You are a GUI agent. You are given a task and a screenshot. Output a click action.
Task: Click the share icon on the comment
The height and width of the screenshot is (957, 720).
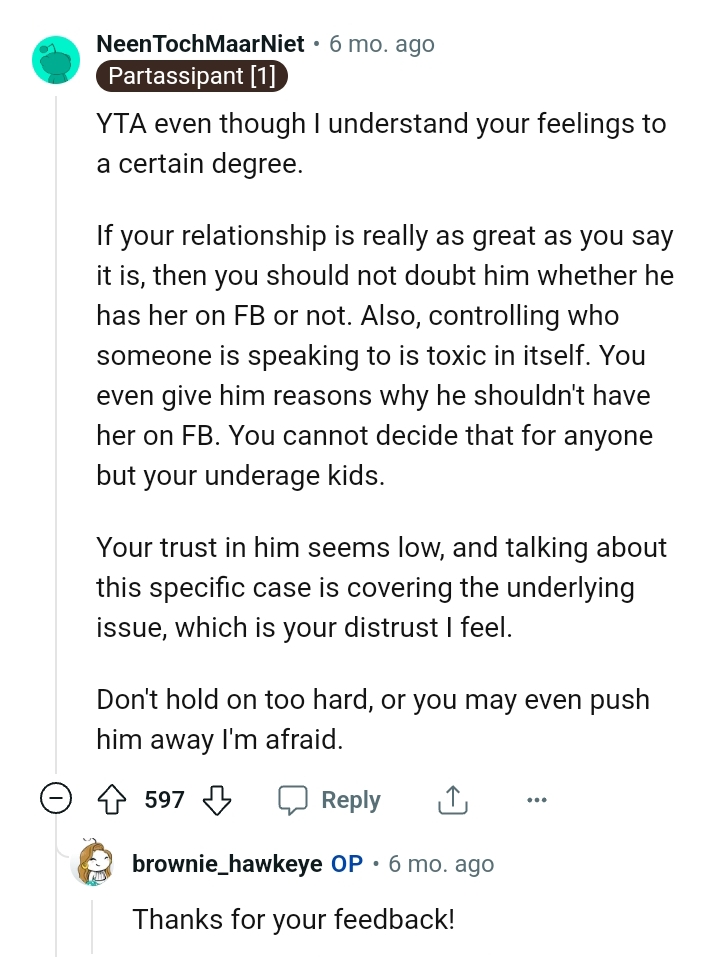(452, 800)
